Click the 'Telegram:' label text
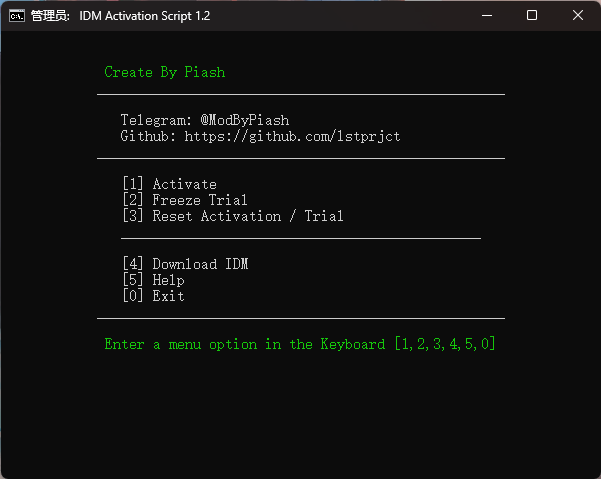This screenshot has height=479, width=601. (156, 120)
